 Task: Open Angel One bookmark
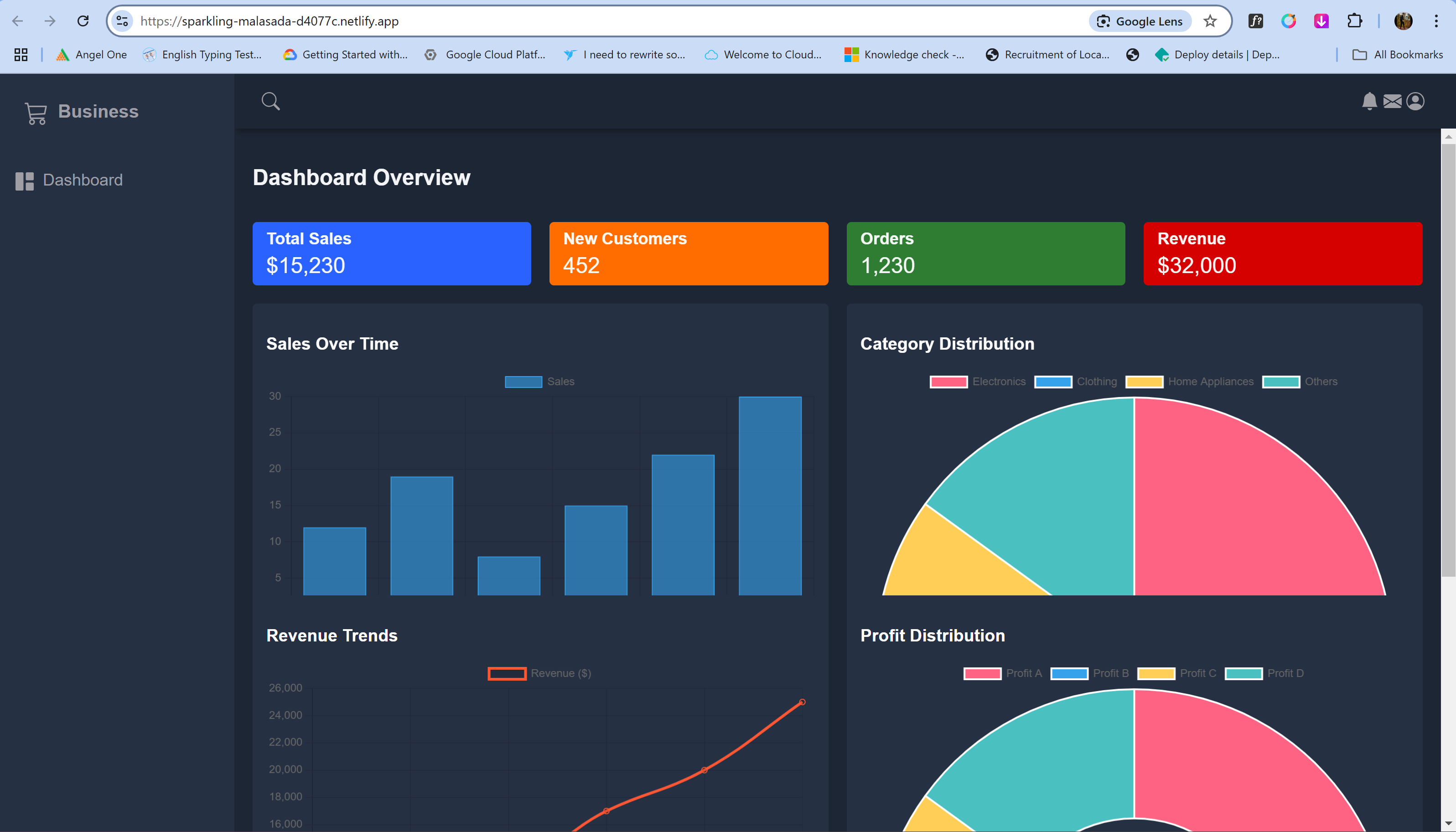[x=91, y=54]
